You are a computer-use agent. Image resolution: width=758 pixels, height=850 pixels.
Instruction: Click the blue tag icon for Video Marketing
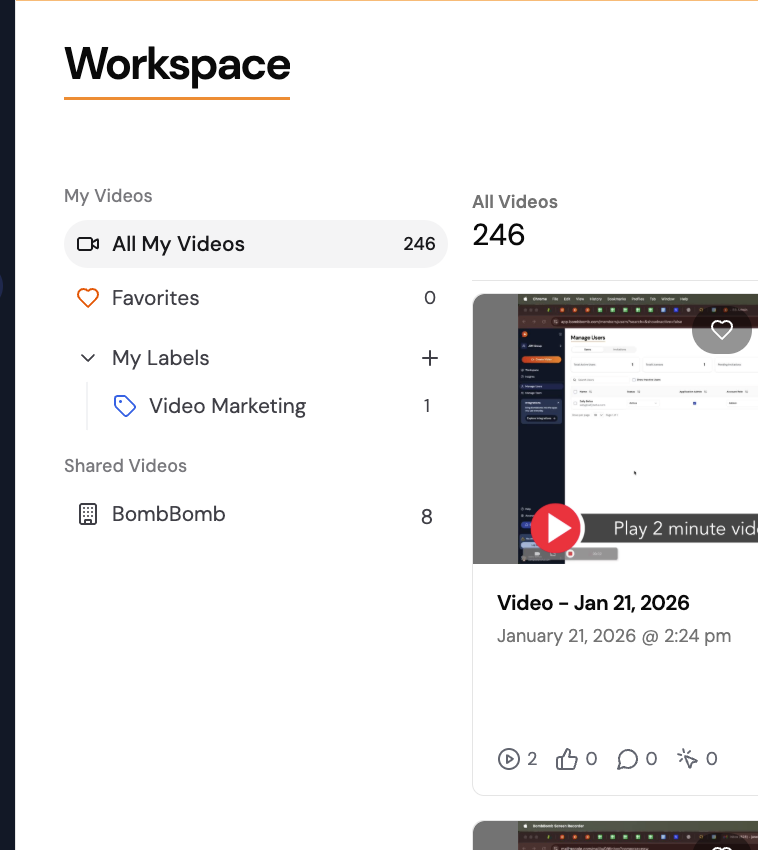point(125,406)
